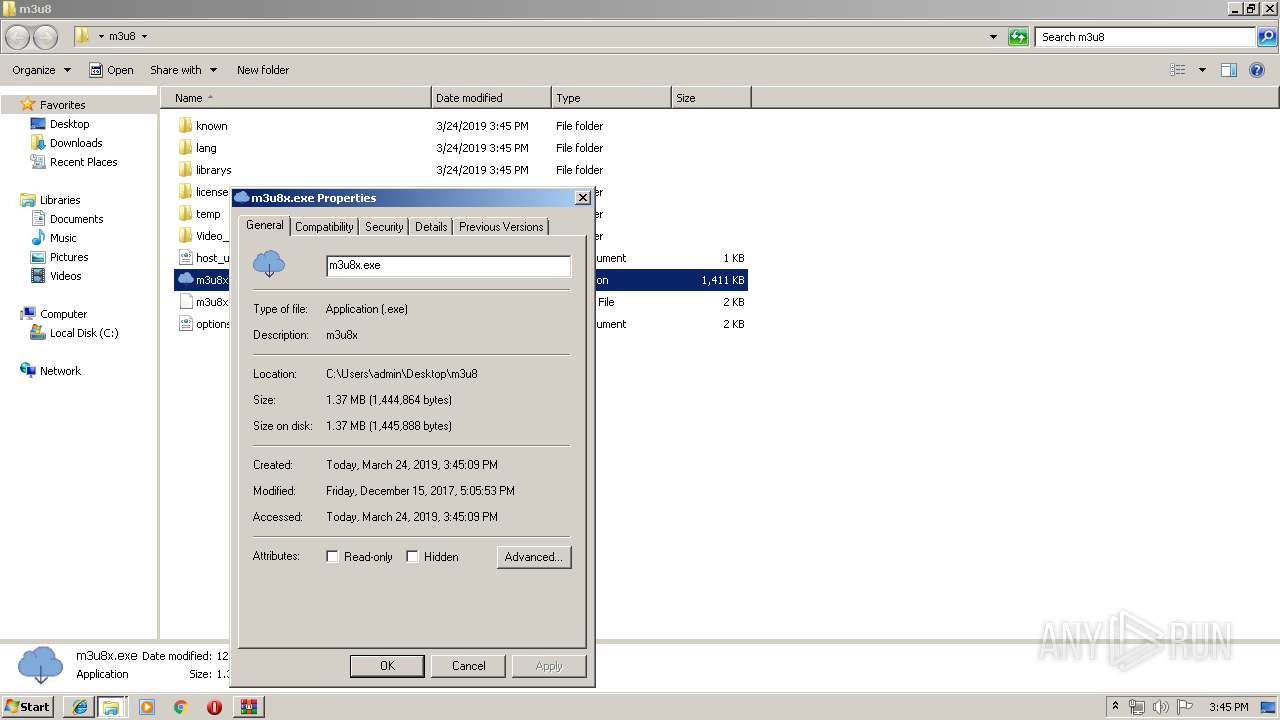Image resolution: width=1280 pixels, height=720 pixels.
Task: Select the Video_ folder icon
Action: click(185, 236)
